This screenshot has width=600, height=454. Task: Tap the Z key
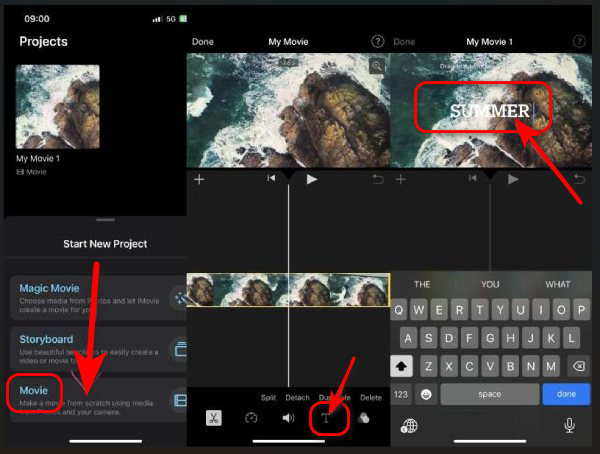pos(429,366)
